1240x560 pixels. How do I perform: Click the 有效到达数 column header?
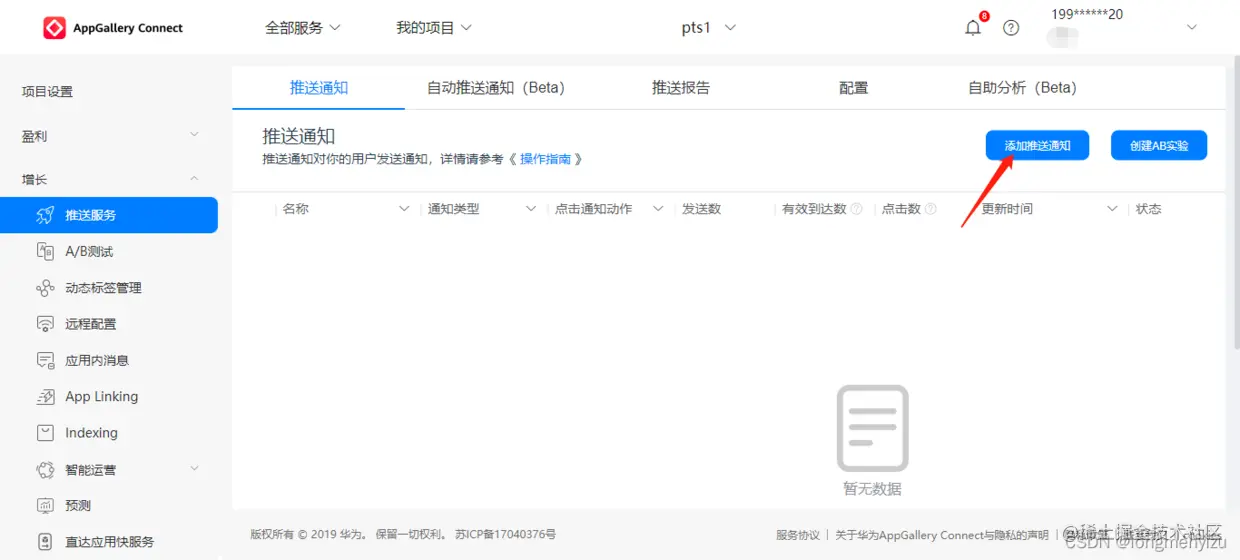coord(814,209)
